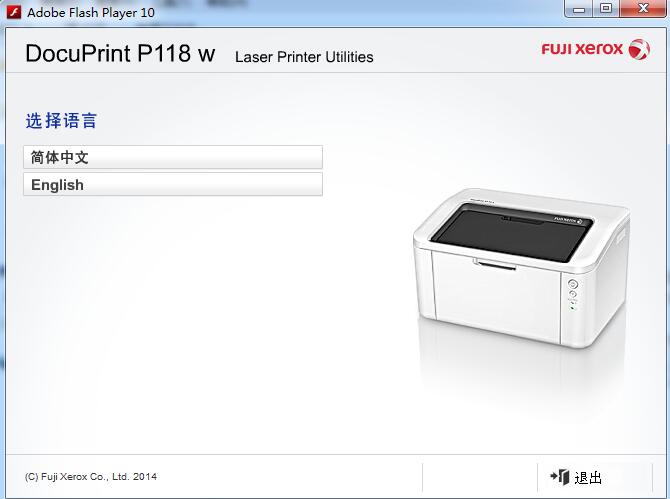Click the FUJI xerox wordmark
670x499 pixels.
point(582,49)
